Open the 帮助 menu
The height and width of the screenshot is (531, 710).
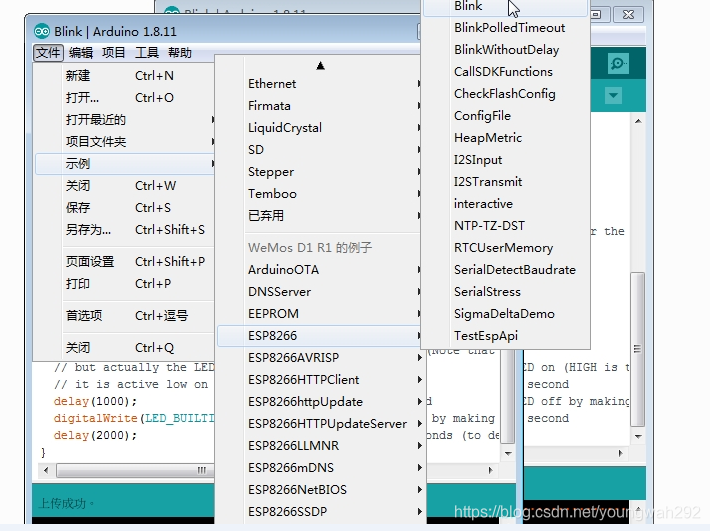[180, 53]
